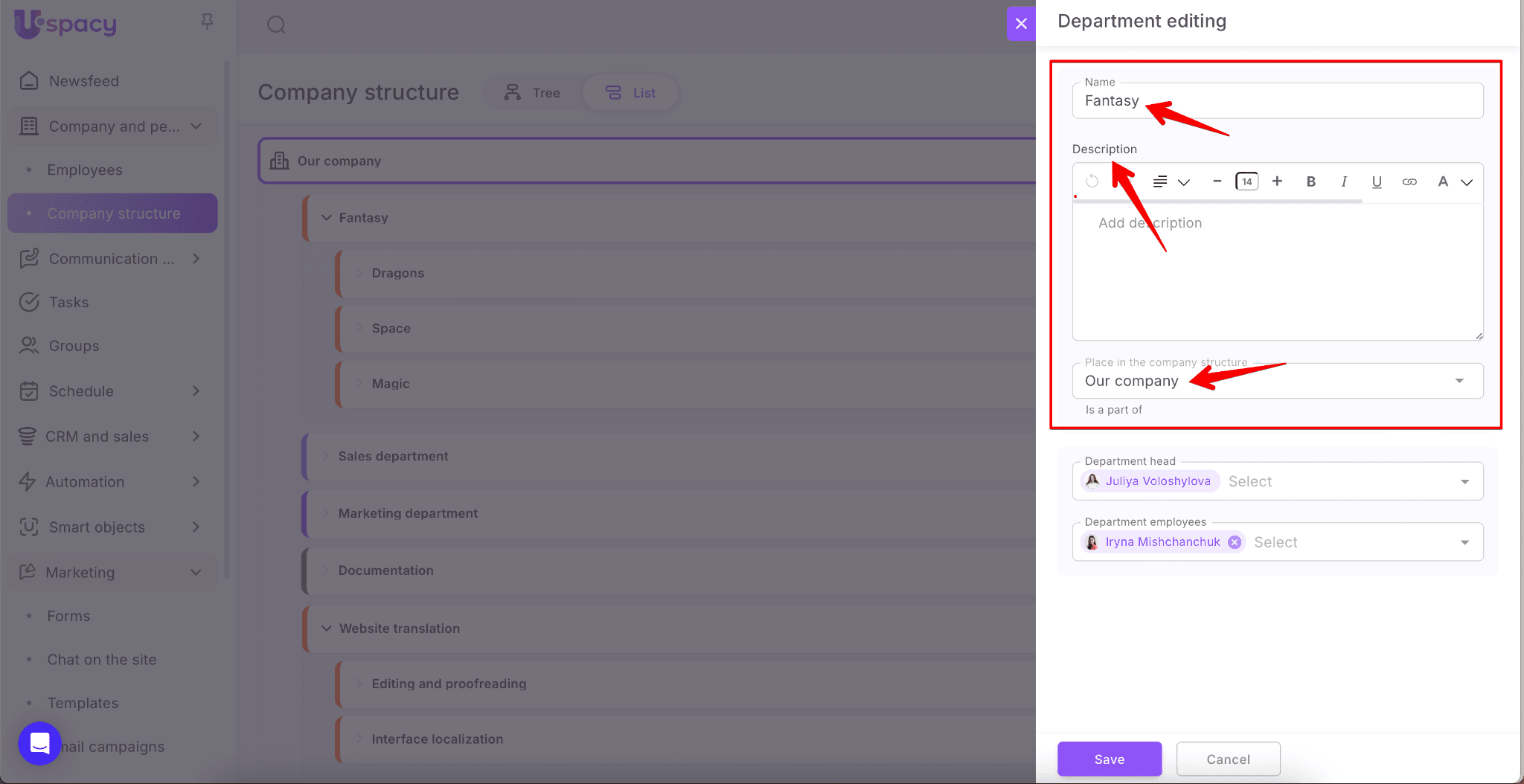Open the text alignment dropdown
Screen dimensions: 1524x784
tap(1171, 181)
